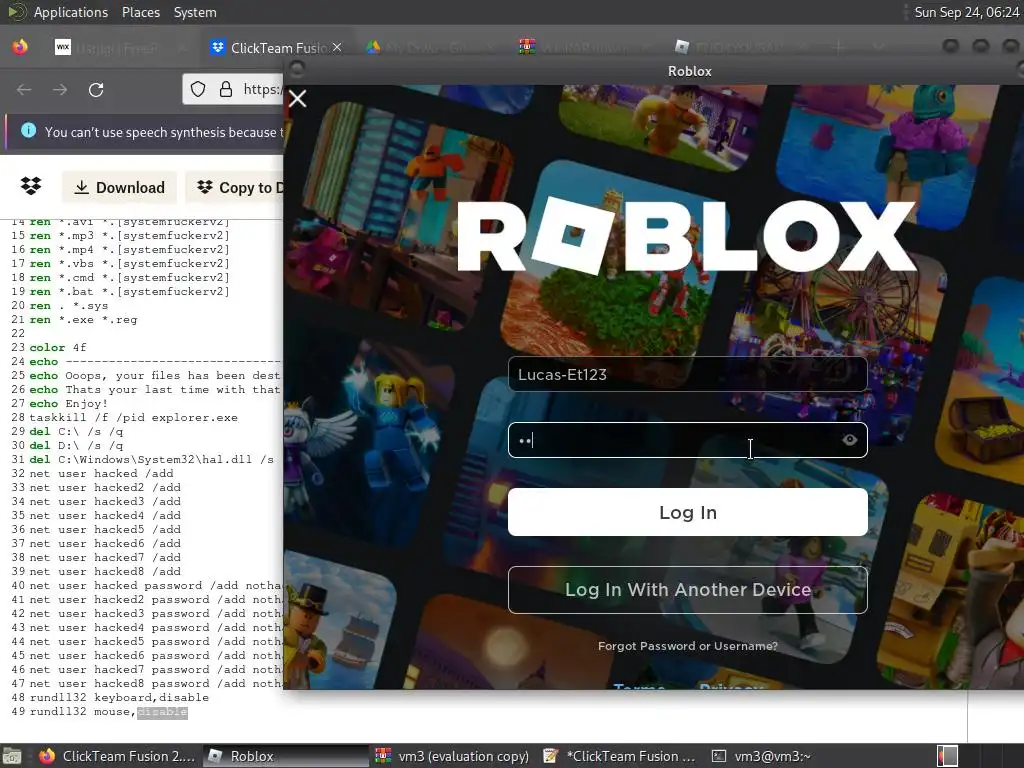
Task: Close the Roblox login screen with X
Action: click(x=298, y=99)
